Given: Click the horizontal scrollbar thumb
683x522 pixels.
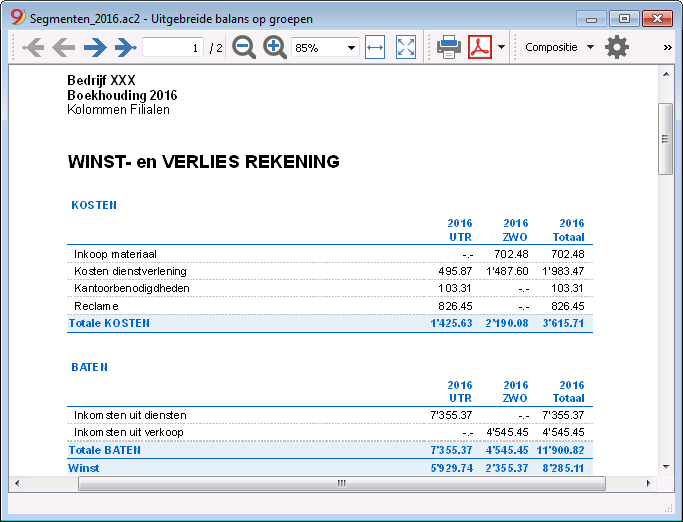Looking at the screenshot, I should [x=342, y=483].
